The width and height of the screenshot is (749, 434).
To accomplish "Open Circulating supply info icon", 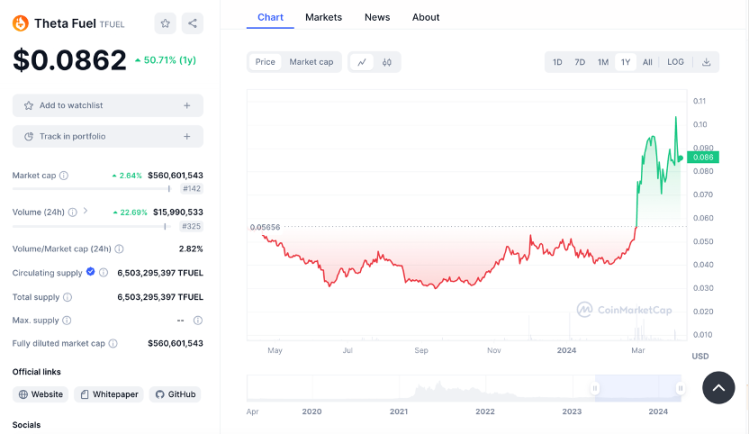I will (104, 273).
